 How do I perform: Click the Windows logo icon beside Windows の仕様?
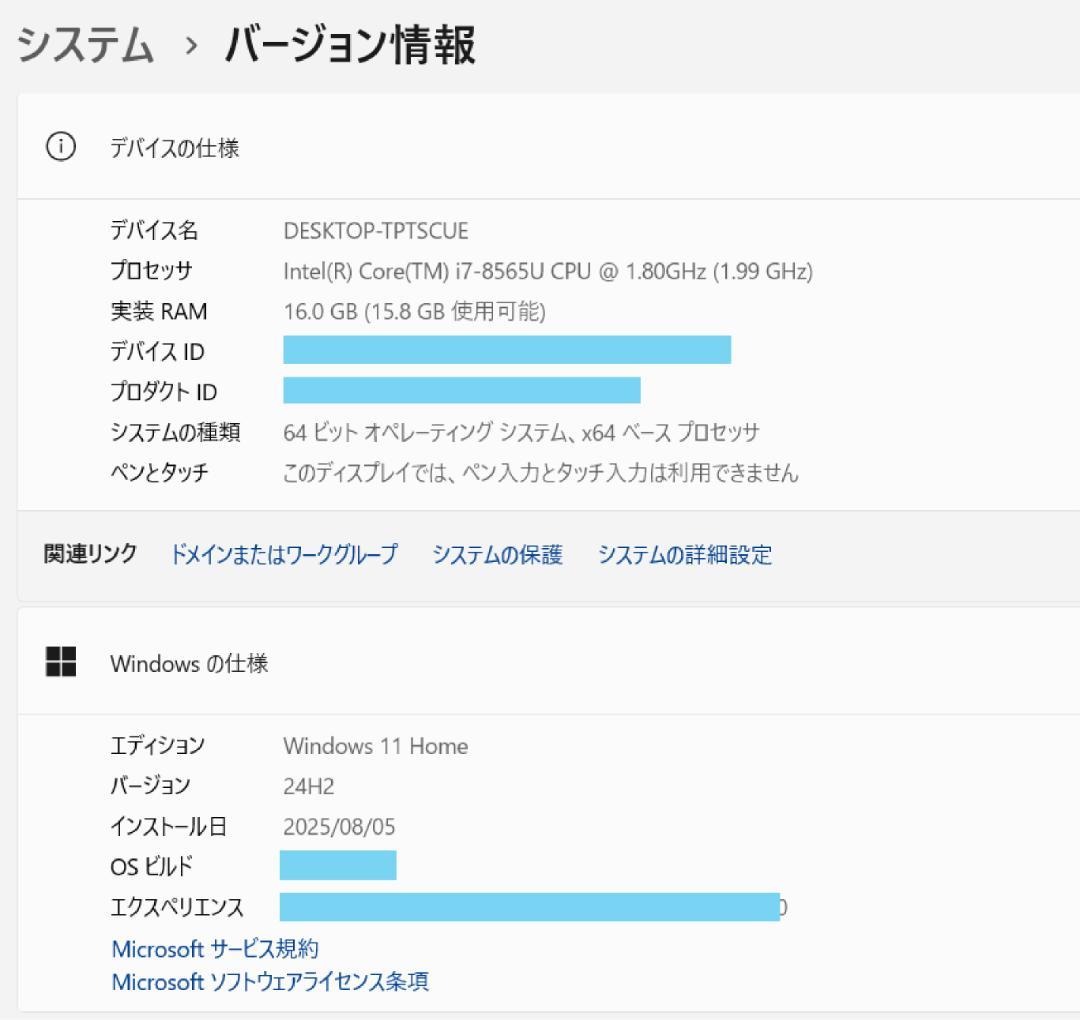pyautogui.click(x=61, y=662)
